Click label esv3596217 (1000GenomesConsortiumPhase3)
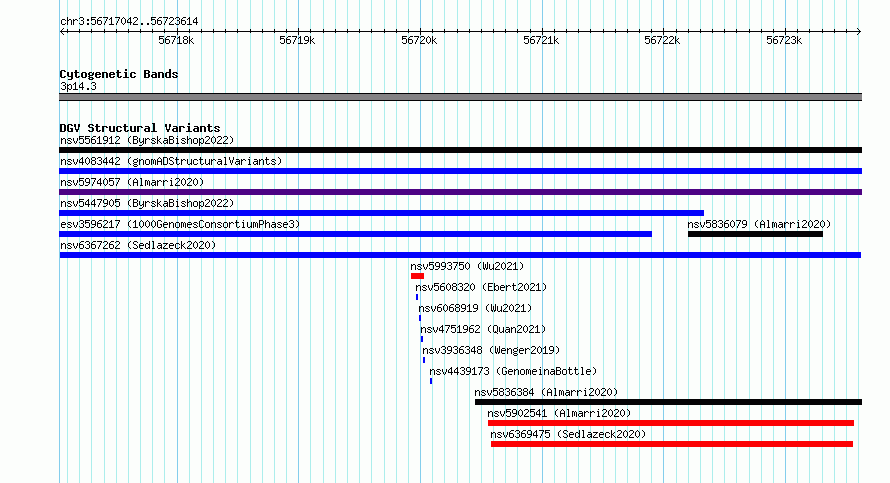Viewport: 890px width, 483px height. pyautogui.click(x=180, y=224)
